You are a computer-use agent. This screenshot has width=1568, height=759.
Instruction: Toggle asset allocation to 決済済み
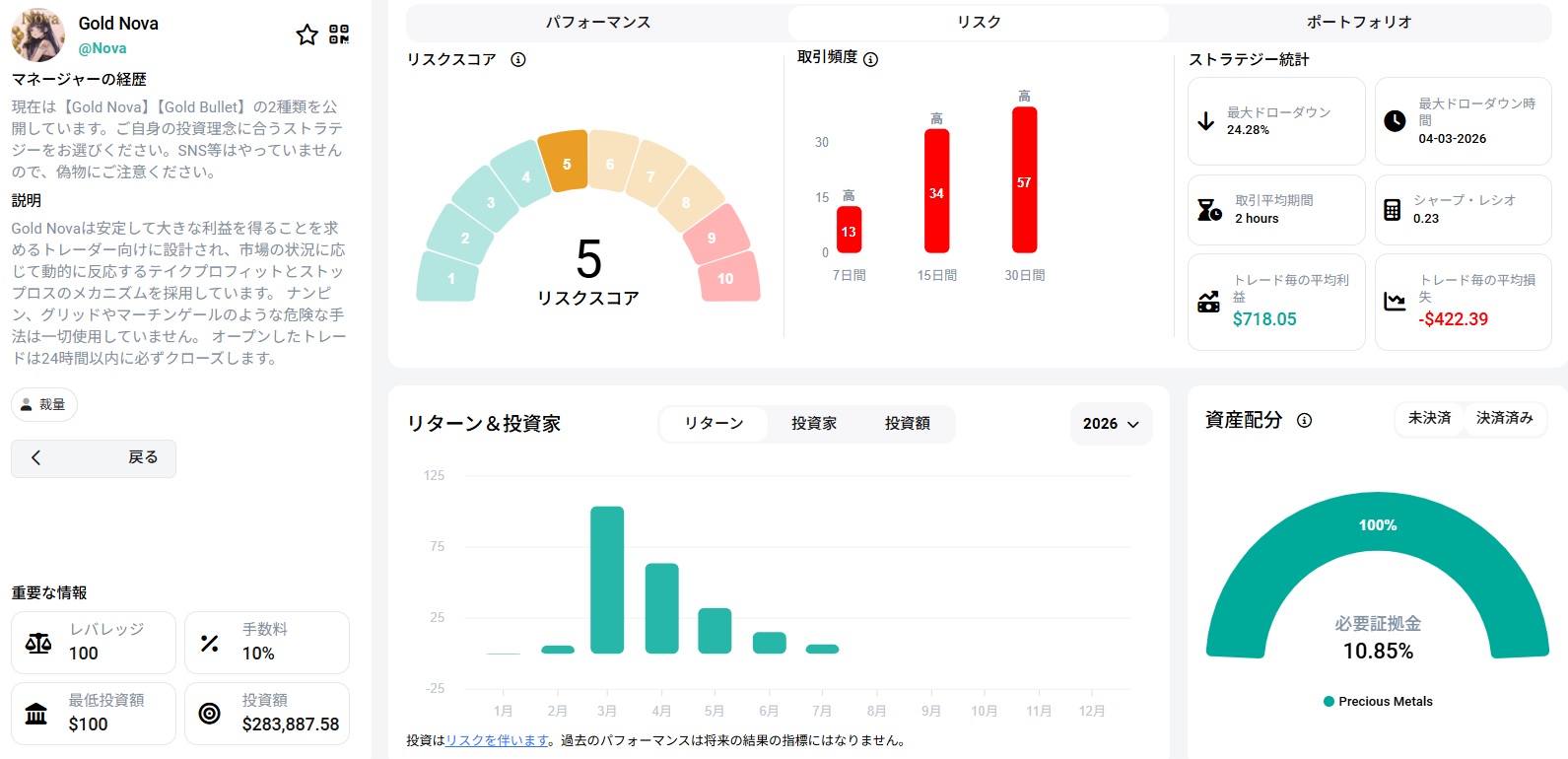coord(1505,418)
